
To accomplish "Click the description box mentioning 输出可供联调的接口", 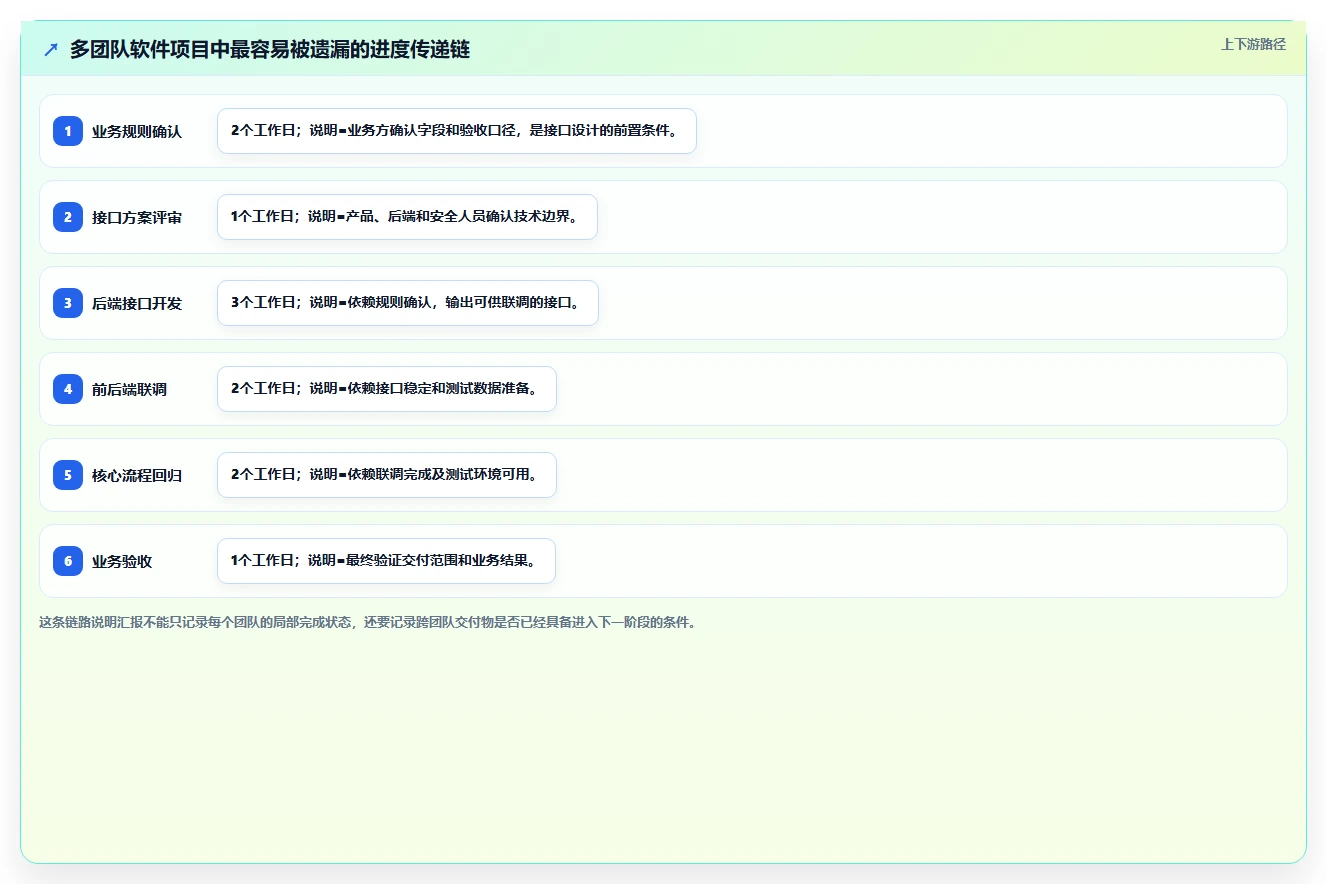I will pos(408,303).
